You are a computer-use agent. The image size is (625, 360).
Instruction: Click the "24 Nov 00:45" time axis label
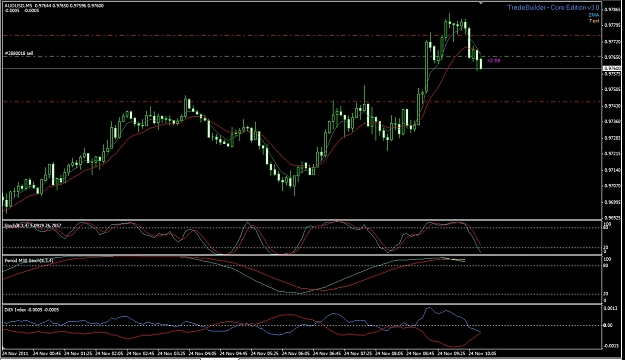coord(47,353)
